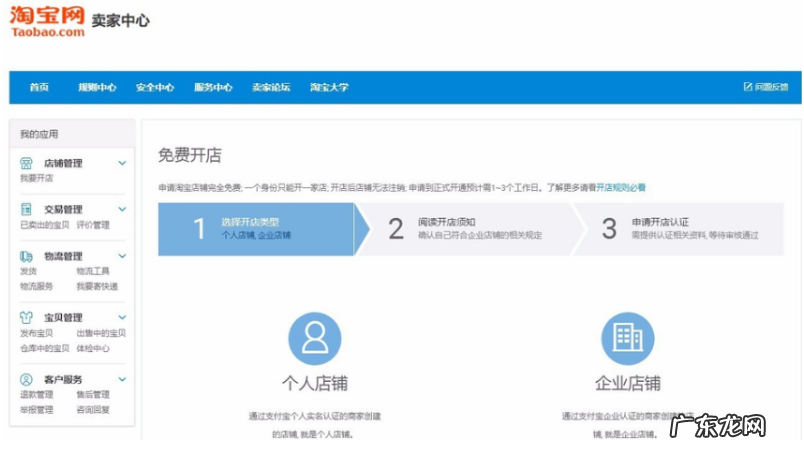The width and height of the screenshot is (804, 455).
Task: Collapse the 交易管理 section chevron
Action: tap(122, 209)
